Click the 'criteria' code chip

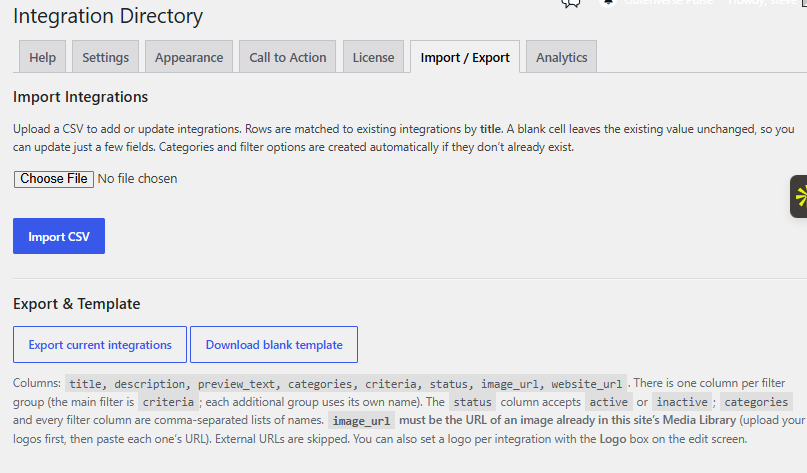pos(168,402)
